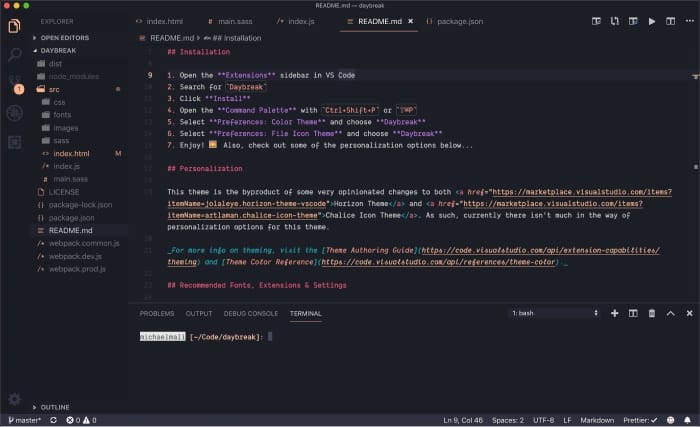Click the feedback smiley icon in status bar
700x427 pixels.
(x=671, y=420)
